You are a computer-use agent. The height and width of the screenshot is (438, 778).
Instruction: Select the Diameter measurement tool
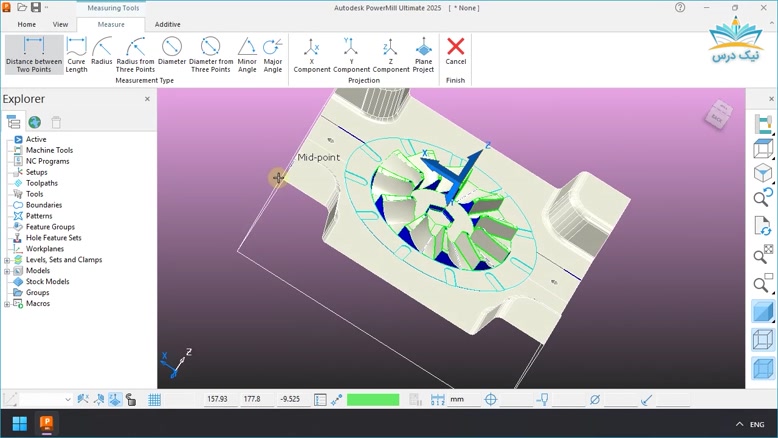(172, 55)
